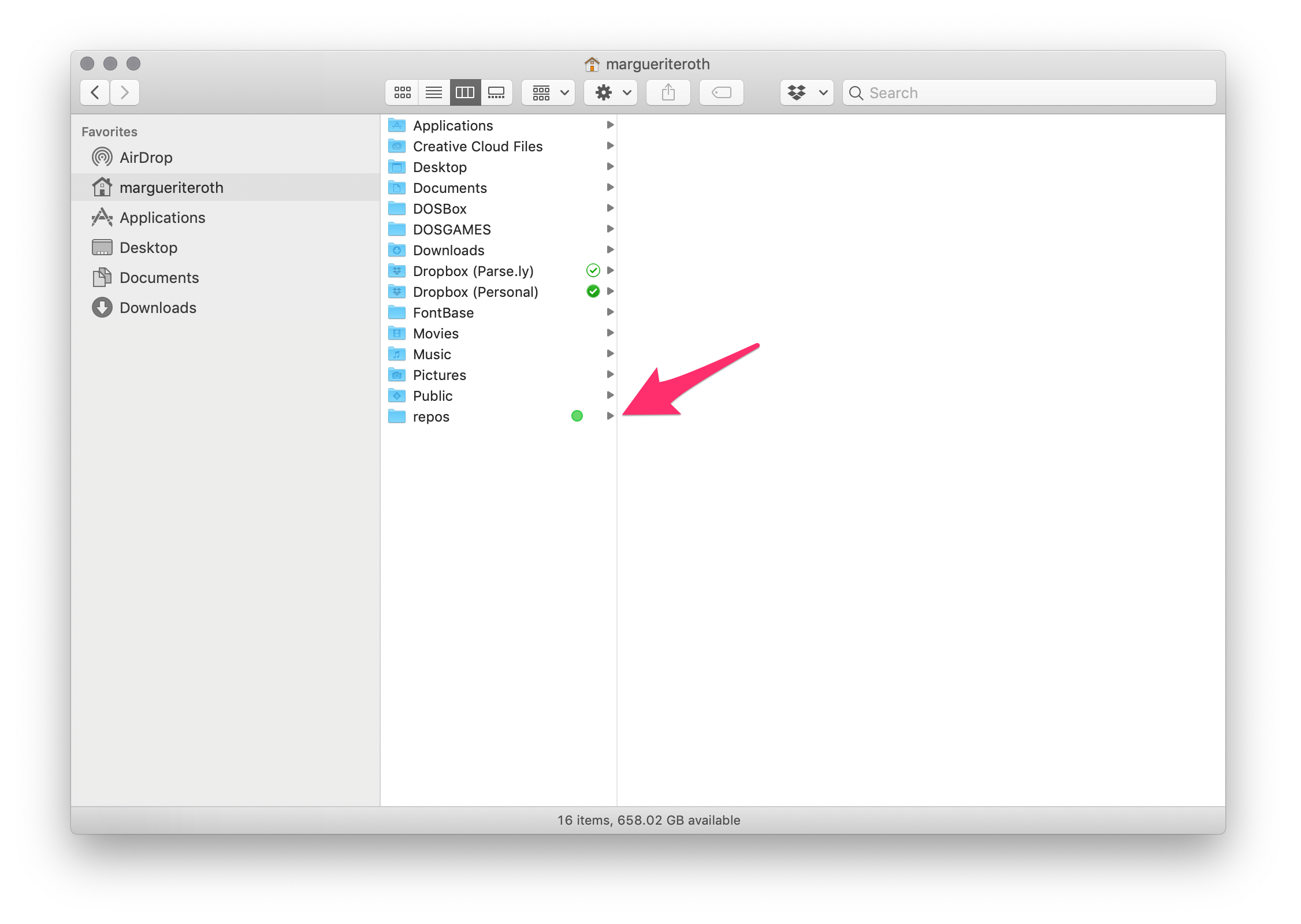This screenshot has width=1301, height=924.
Task: Click the Forward navigation button
Action: pyautogui.click(x=125, y=92)
